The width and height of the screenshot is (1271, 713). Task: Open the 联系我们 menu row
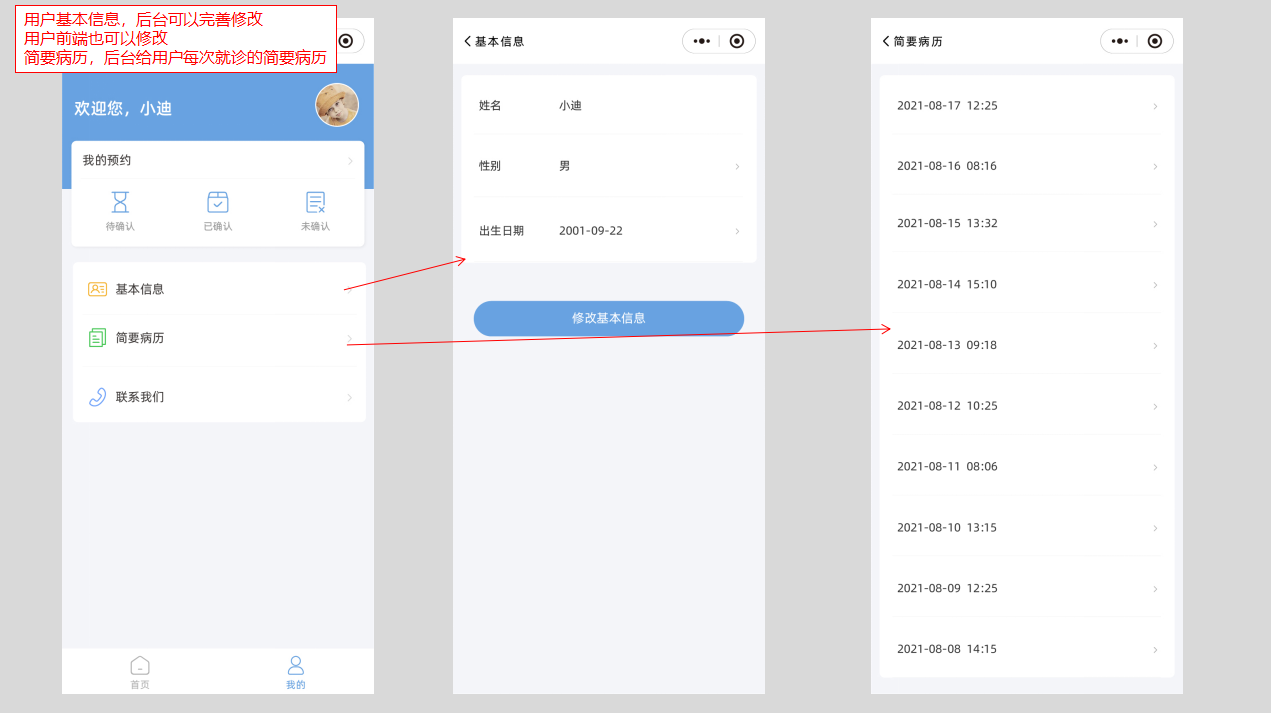218,397
